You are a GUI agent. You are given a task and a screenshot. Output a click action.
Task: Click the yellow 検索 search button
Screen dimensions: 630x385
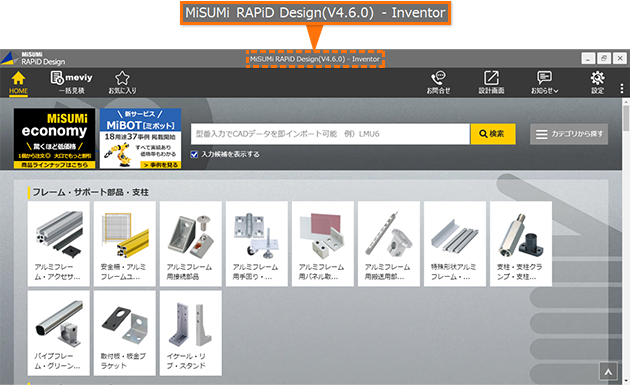coord(493,134)
